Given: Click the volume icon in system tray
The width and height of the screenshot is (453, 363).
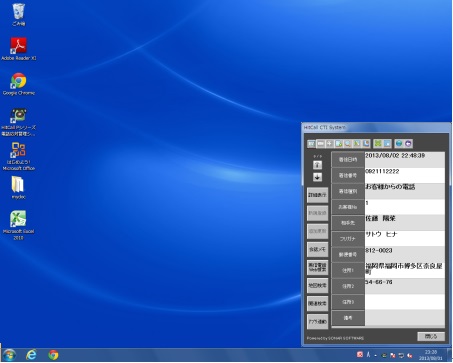Looking at the screenshot, I should point(410,355).
